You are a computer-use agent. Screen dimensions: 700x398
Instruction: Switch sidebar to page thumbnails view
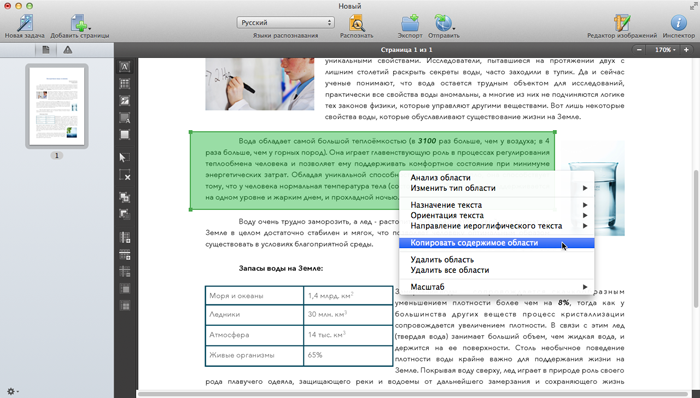[x=46, y=50]
